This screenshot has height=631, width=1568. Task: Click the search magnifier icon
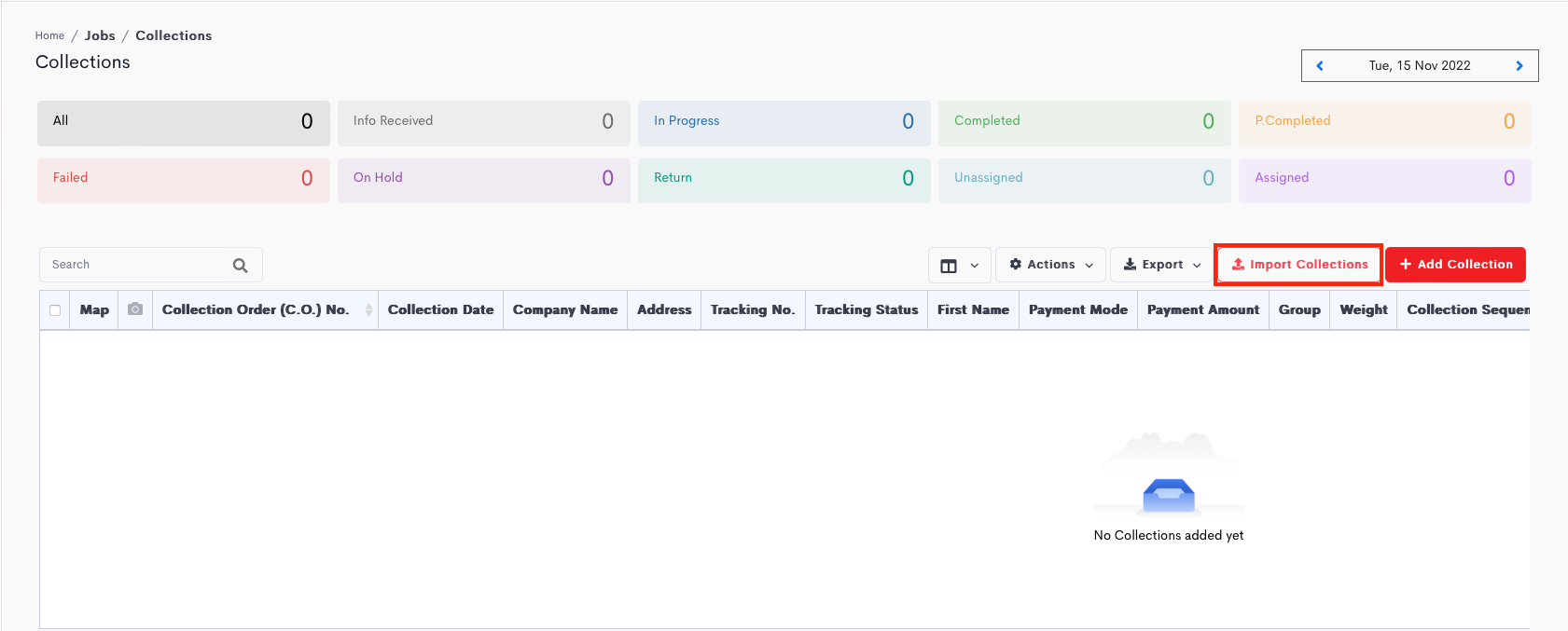[x=240, y=266]
